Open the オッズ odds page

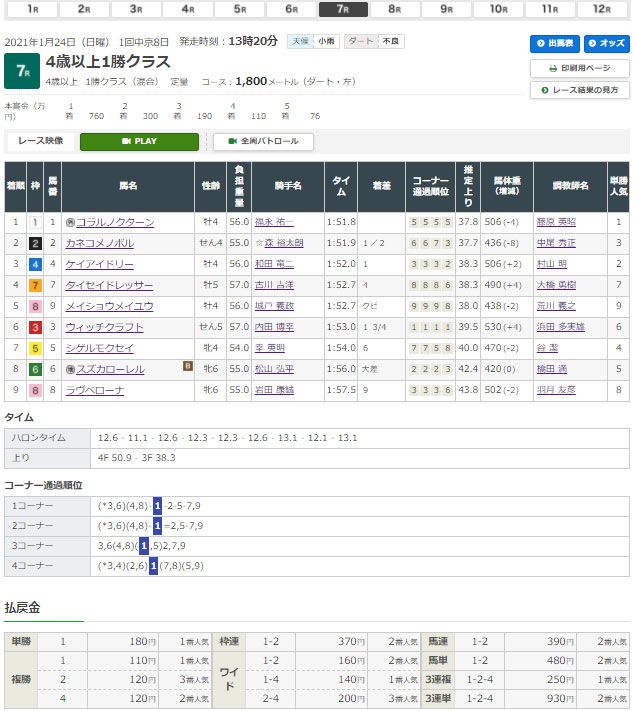click(606, 44)
